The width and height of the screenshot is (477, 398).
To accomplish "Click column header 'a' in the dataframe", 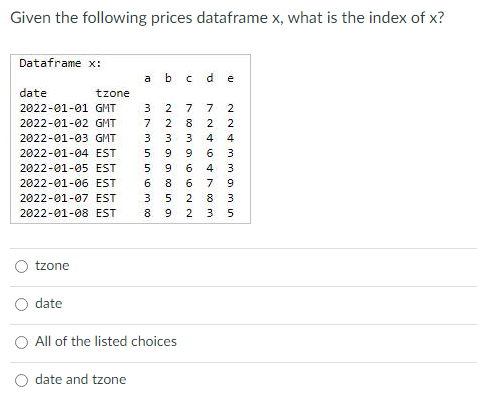I will point(147,79).
